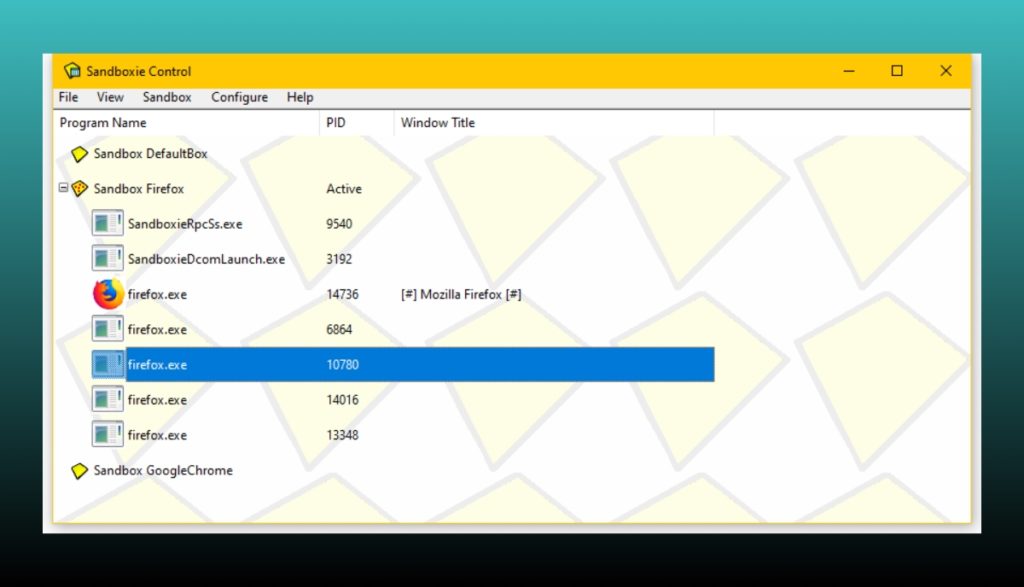Click the SandboxieRpcSs.exe process icon
The image size is (1024, 587).
coord(106,222)
